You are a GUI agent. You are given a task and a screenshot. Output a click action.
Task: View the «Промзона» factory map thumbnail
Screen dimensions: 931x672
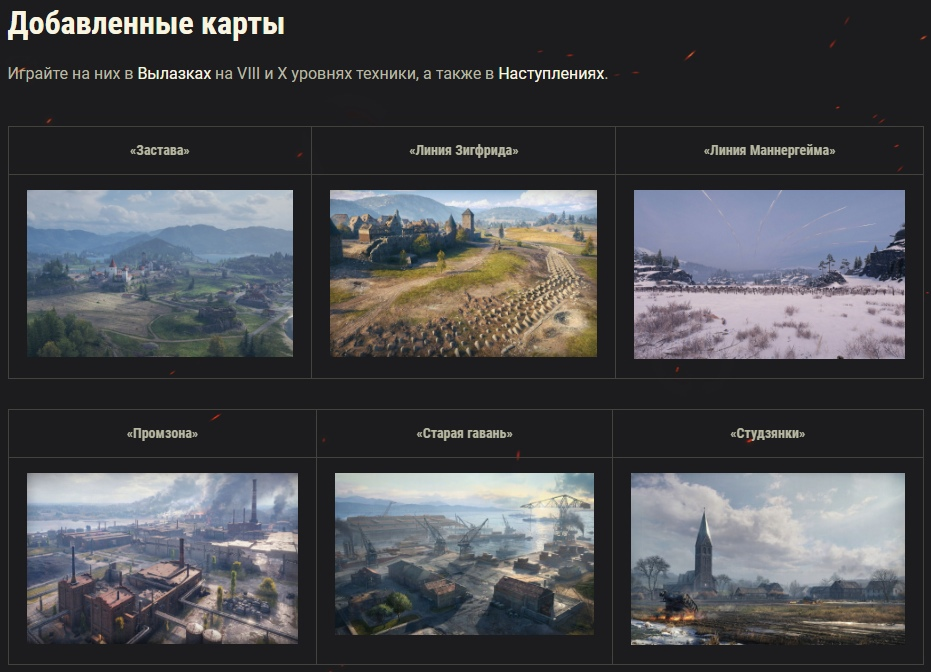(x=162, y=559)
